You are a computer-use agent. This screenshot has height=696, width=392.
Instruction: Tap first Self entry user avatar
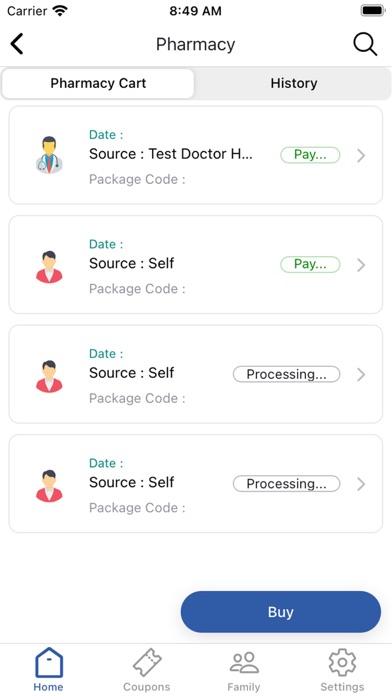pyautogui.click(x=49, y=267)
